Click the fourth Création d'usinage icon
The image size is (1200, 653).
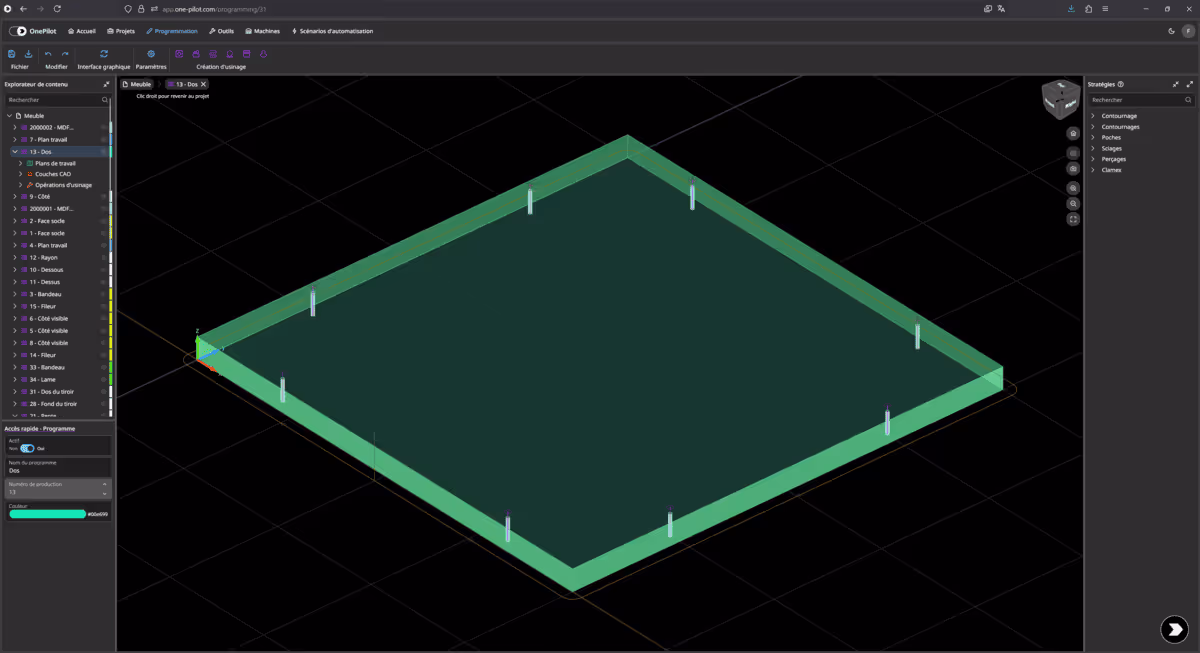click(x=230, y=54)
